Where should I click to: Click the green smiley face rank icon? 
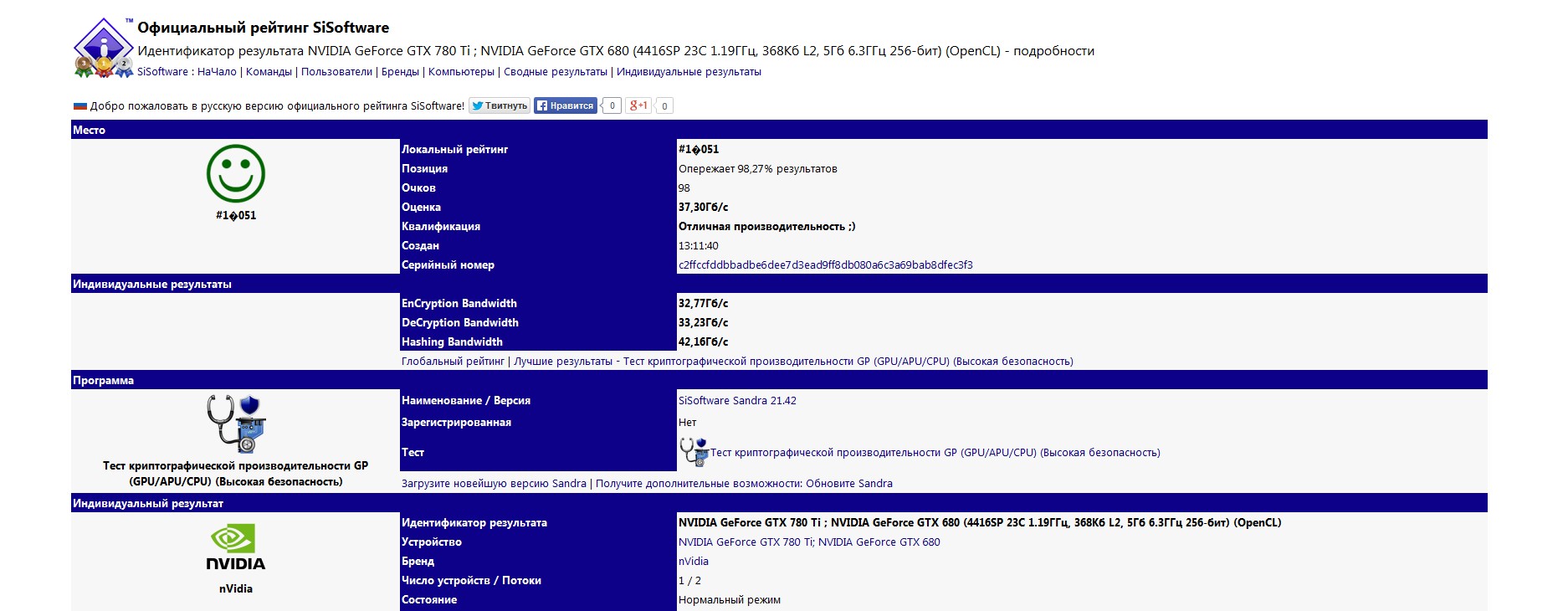click(x=236, y=173)
